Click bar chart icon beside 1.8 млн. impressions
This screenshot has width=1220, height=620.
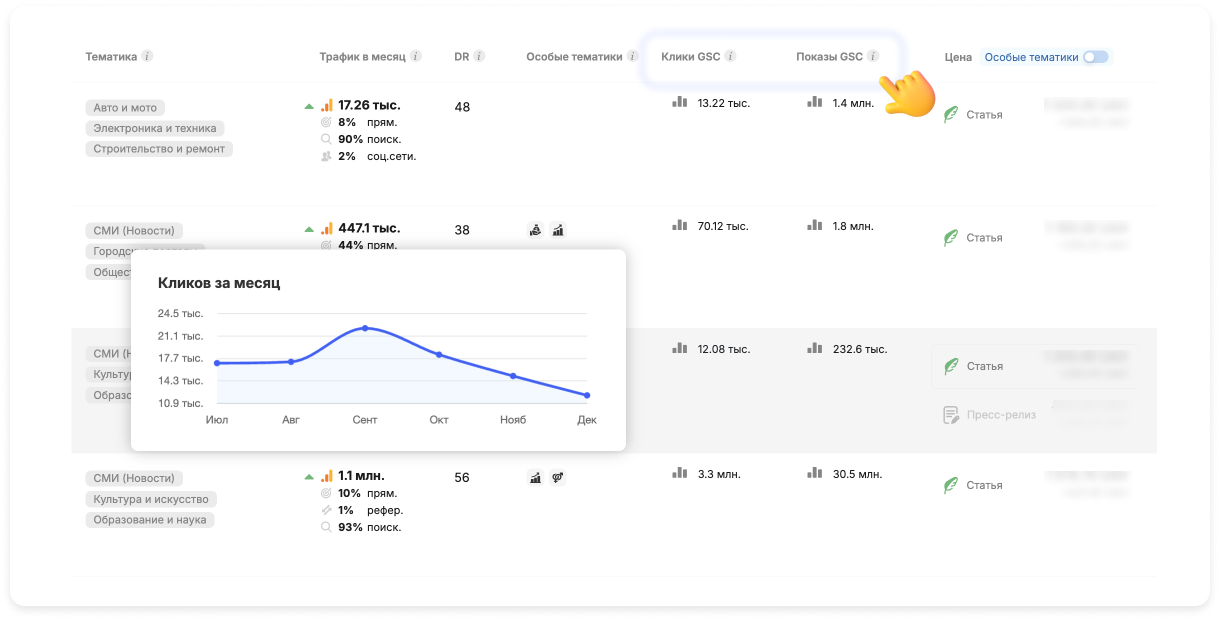(x=815, y=226)
